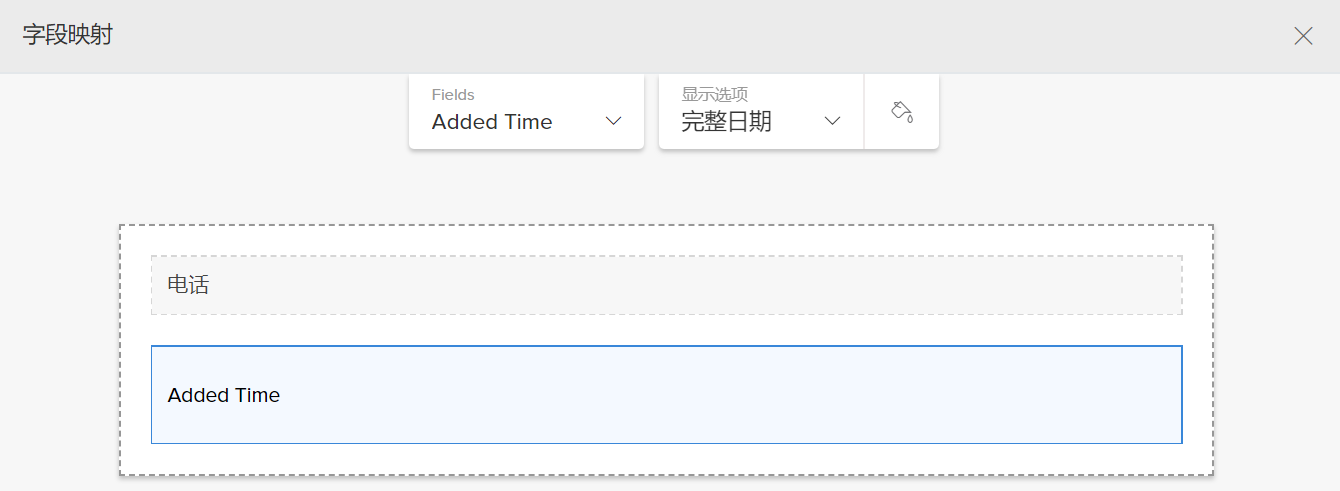Click the "Fields" label above Added Time
Image resolution: width=1340 pixels, height=491 pixels.
[x=453, y=95]
